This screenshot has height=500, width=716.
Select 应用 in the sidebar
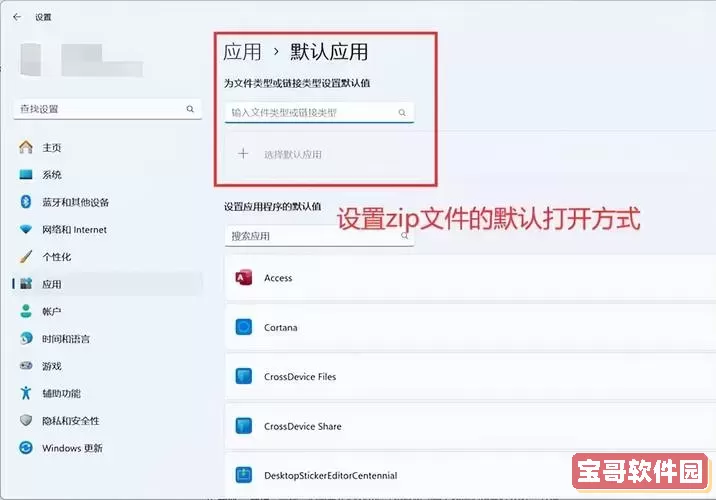[x=107, y=284]
